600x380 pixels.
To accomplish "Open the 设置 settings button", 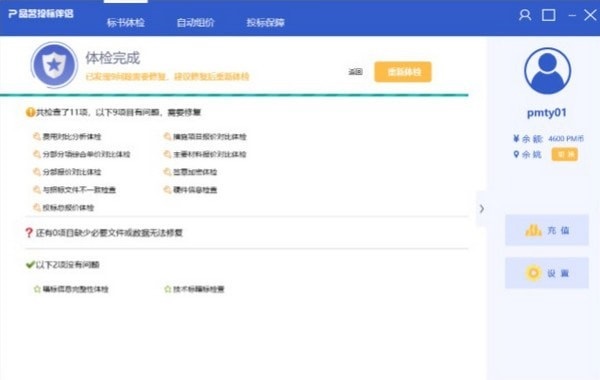I will pyautogui.click(x=547, y=273).
